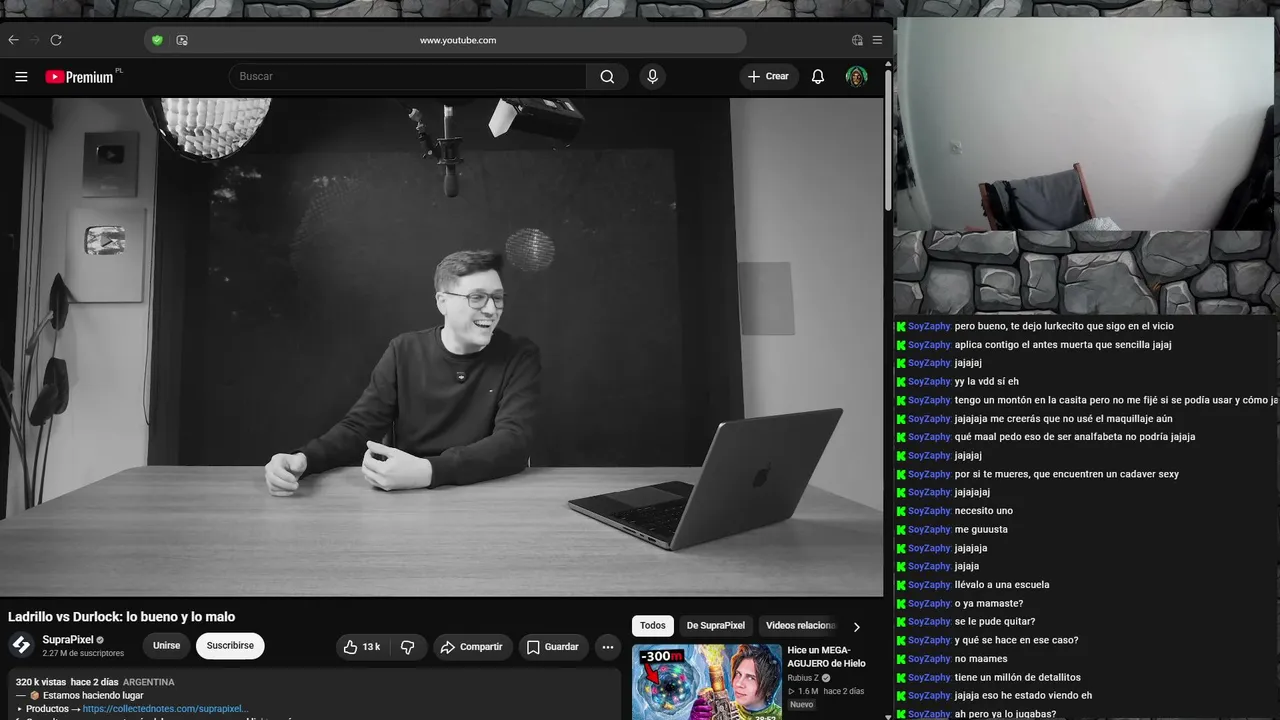Viewport: 1280px width, 720px height.
Task: Click the Unirse button
Action: (167, 646)
